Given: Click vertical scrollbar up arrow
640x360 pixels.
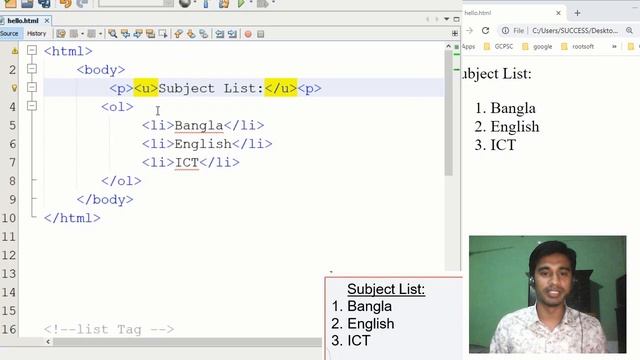Looking at the screenshot, I should click(449, 46).
